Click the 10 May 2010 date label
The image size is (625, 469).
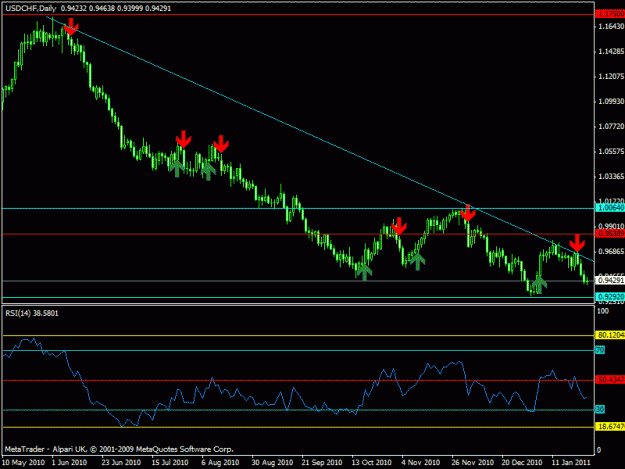(23, 463)
